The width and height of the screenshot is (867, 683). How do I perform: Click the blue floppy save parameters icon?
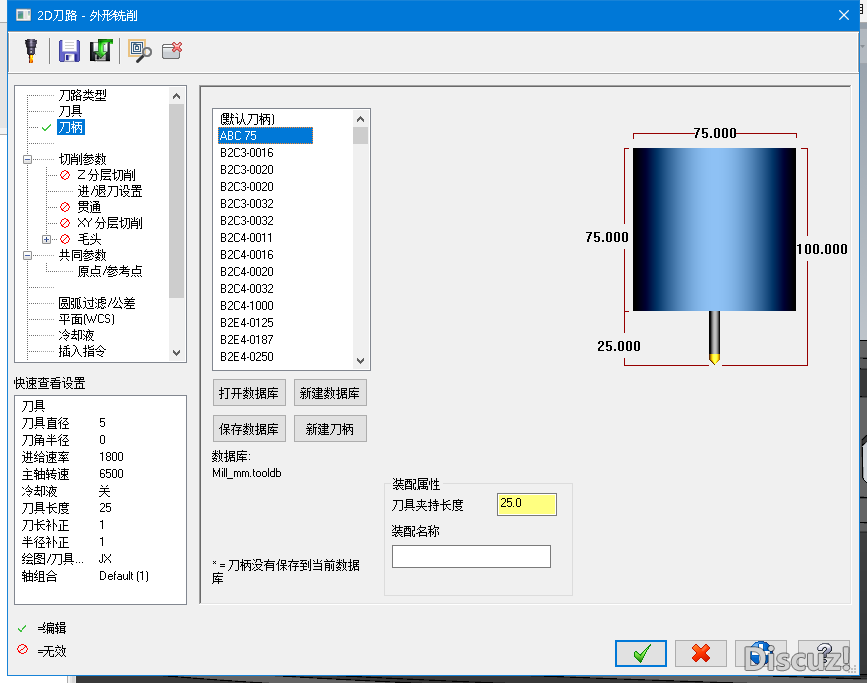69,51
